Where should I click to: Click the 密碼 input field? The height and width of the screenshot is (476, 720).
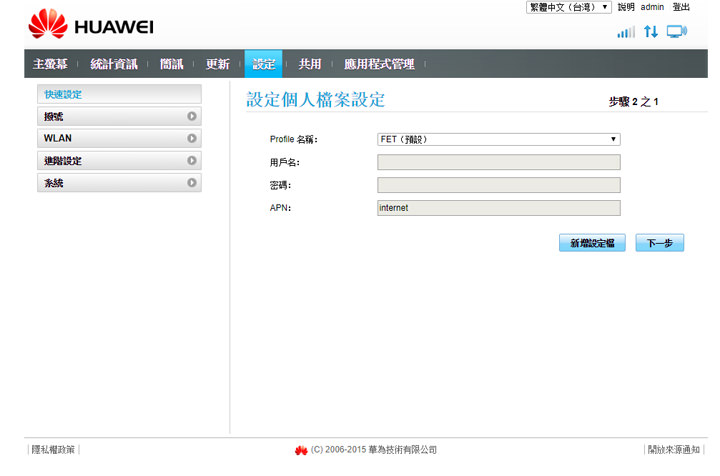point(499,185)
